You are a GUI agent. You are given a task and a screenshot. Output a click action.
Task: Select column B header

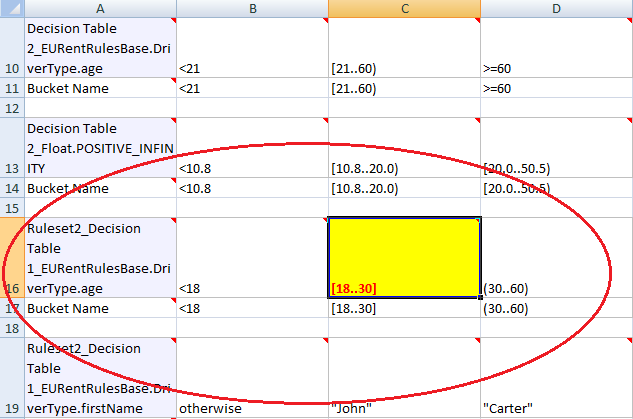252,8
